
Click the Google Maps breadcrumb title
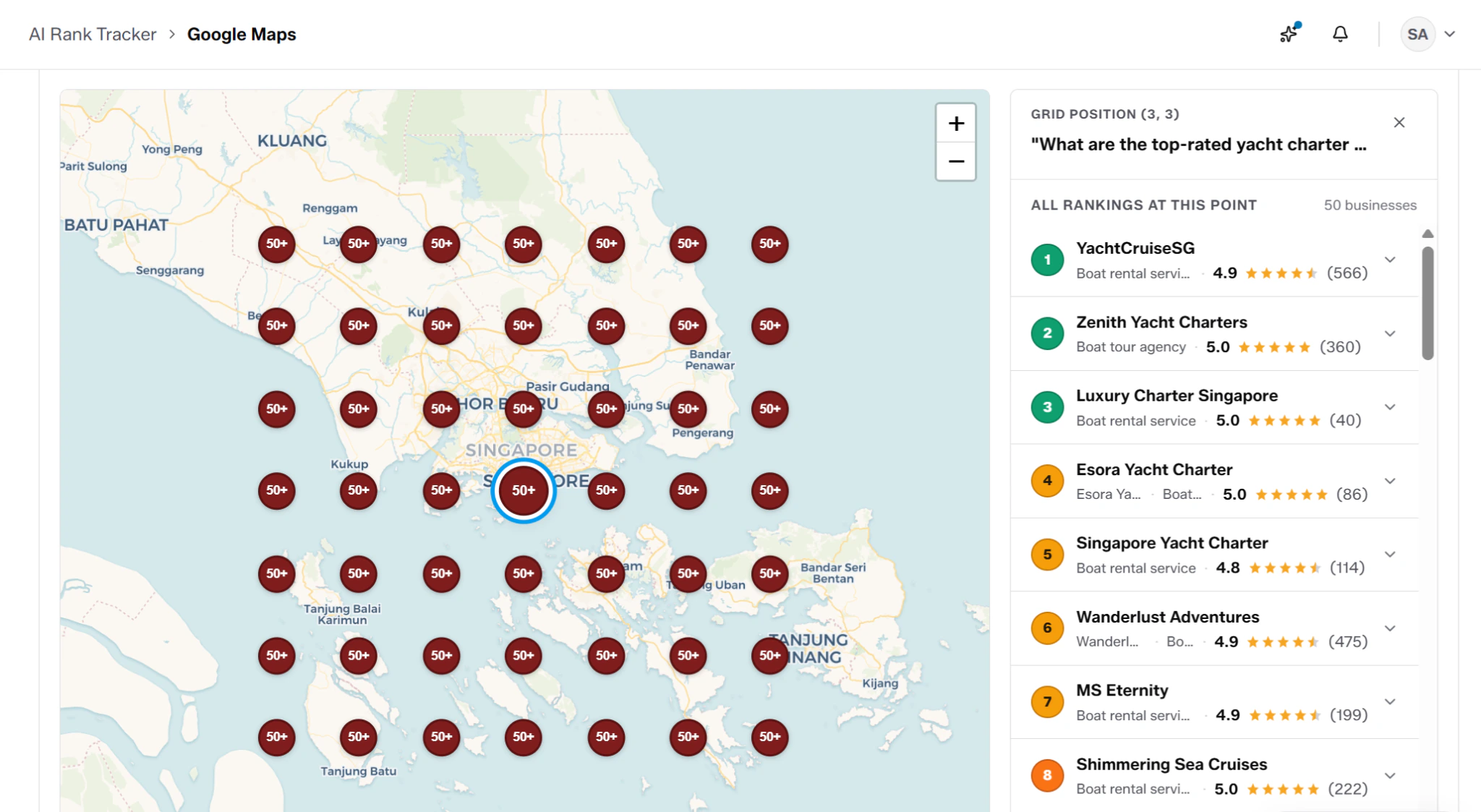[x=242, y=34]
